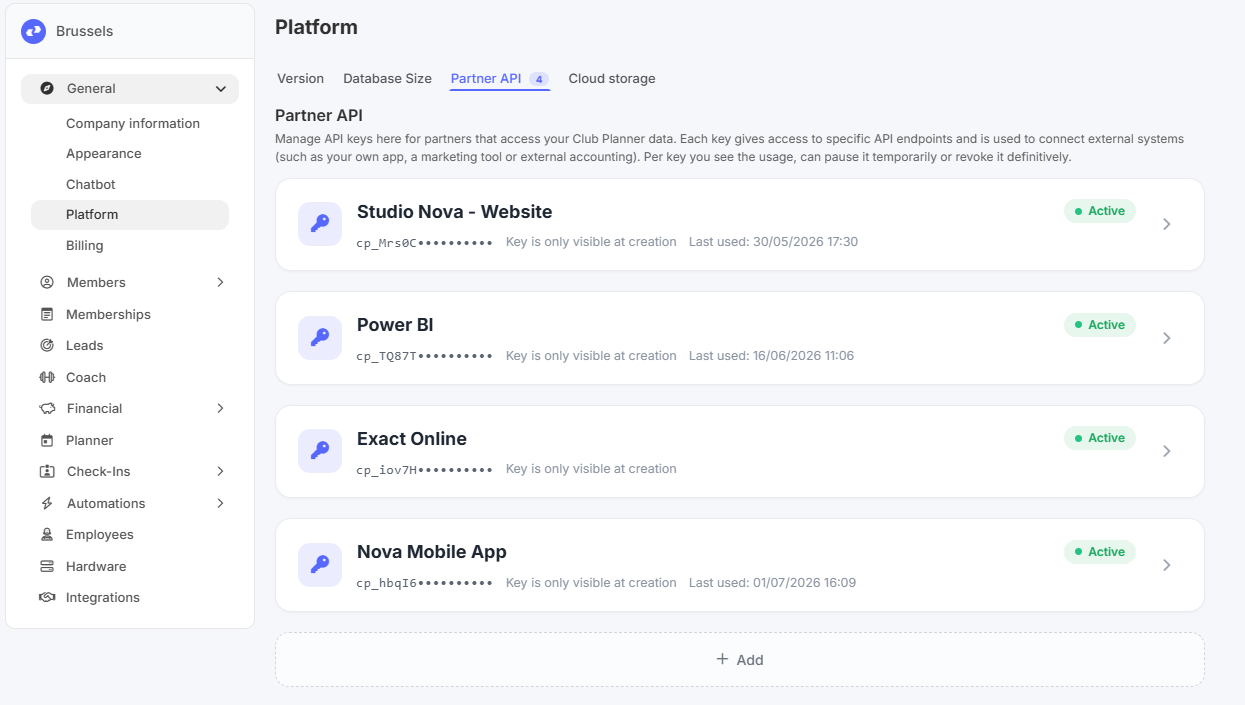Click the Active status badge of Exact Online
The height and width of the screenshot is (705, 1245).
click(1100, 438)
